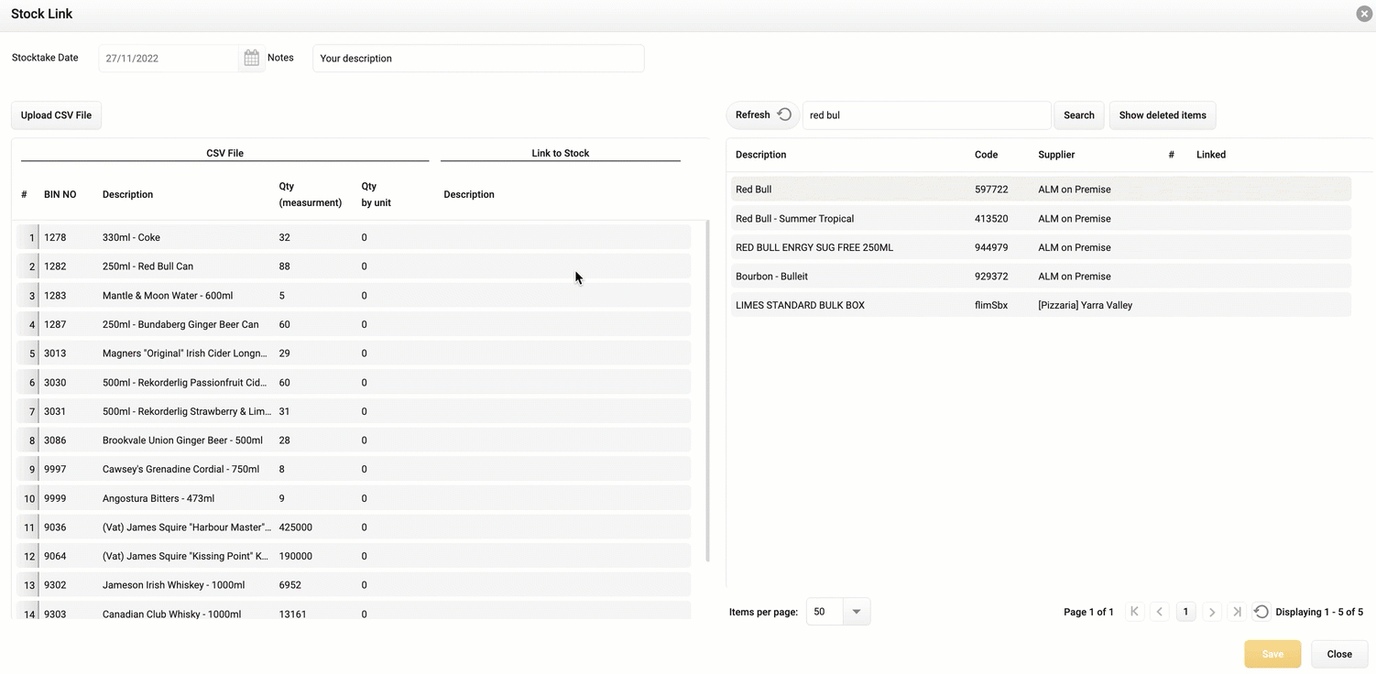Switch to the Link to Stock tab
This screenshot has width=1376, height=674.
(x=559, y=152)
